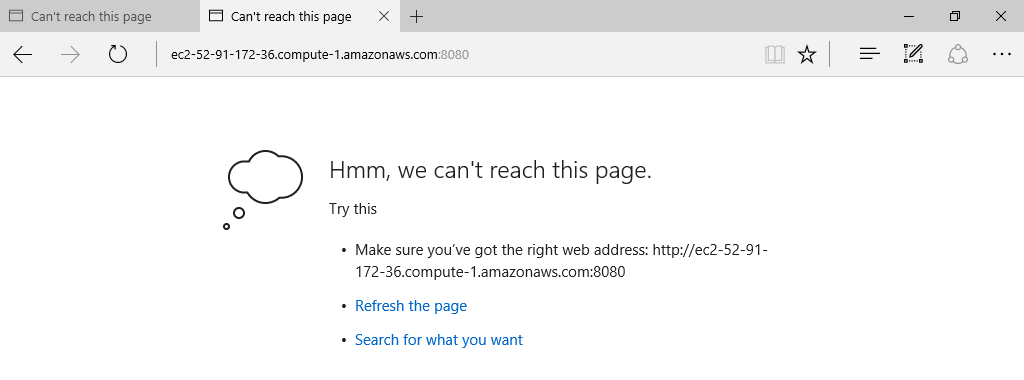1024x380 pixels.
Task: Open the More actions ellipsis menu
Action: [x=1002, y=54]
